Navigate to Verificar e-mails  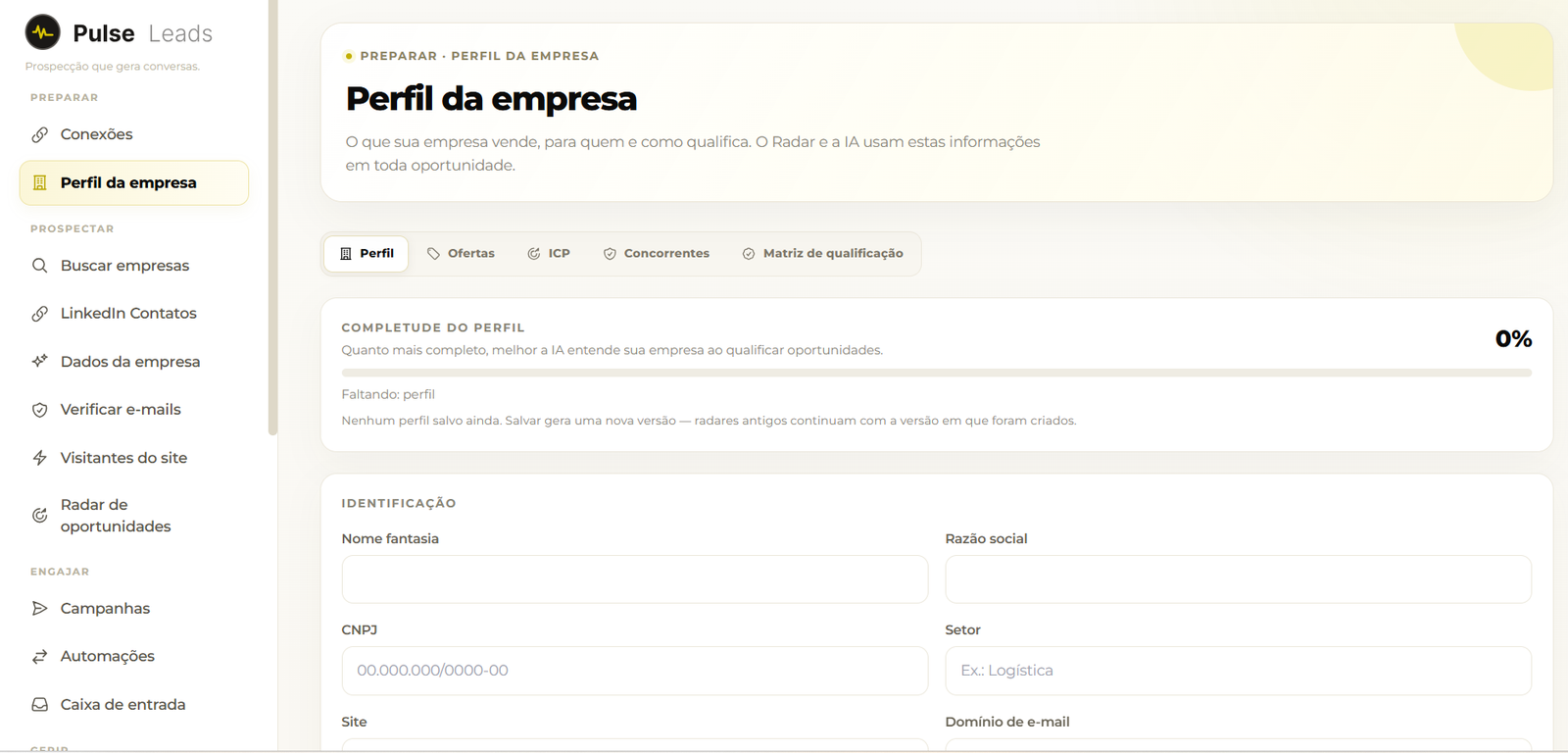coord(134,410)
